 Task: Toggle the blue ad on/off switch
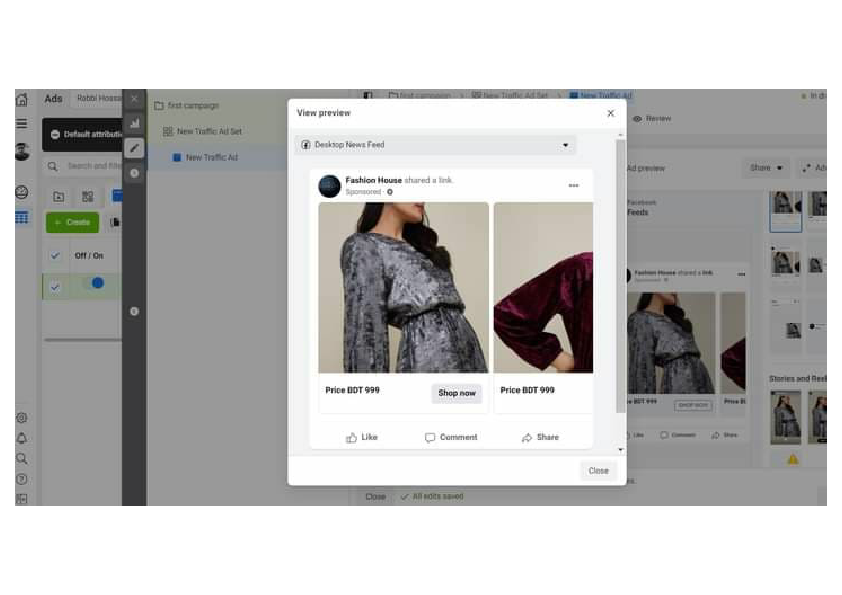click(96, 283)
